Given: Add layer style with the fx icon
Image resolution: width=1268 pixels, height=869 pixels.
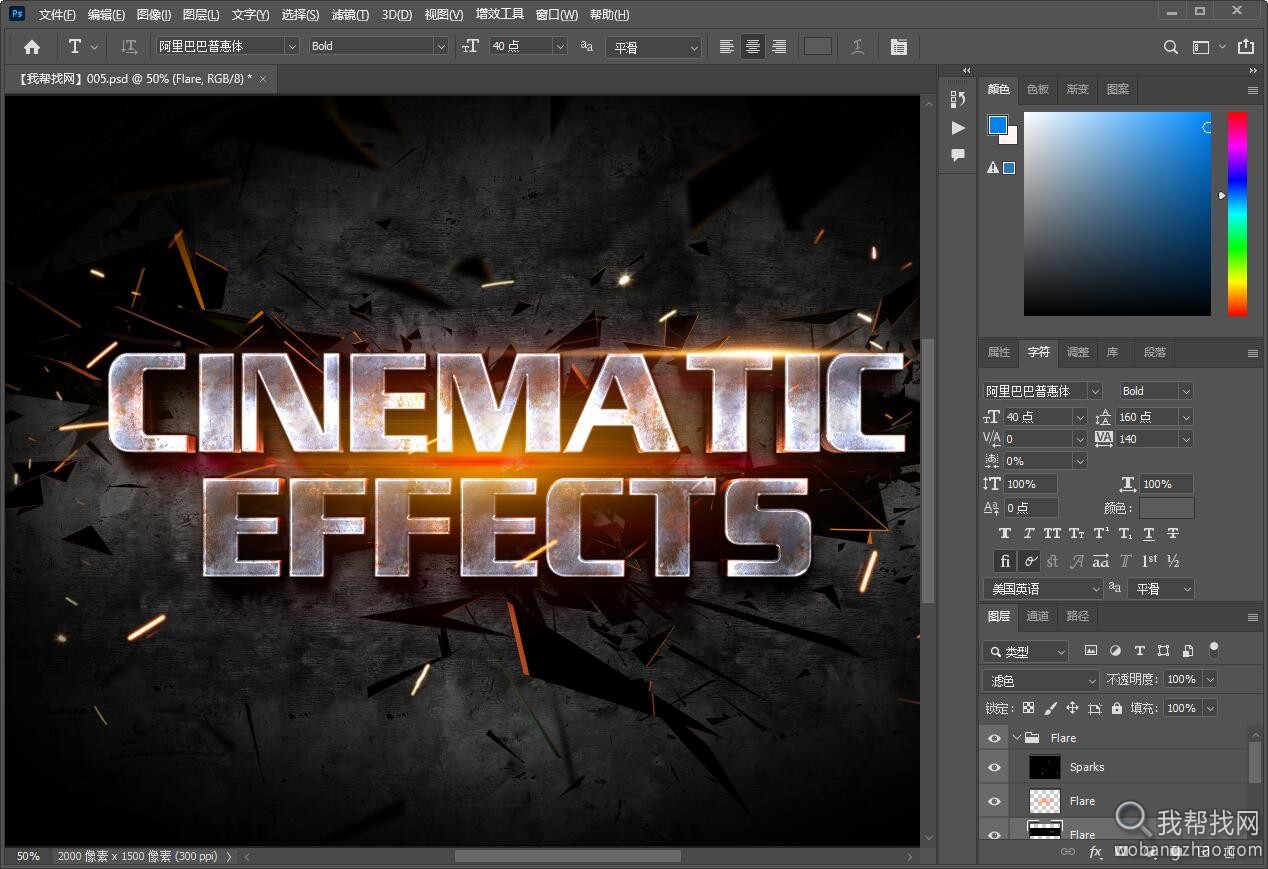Looking at the screenshot, I should tap(1096, 852).
